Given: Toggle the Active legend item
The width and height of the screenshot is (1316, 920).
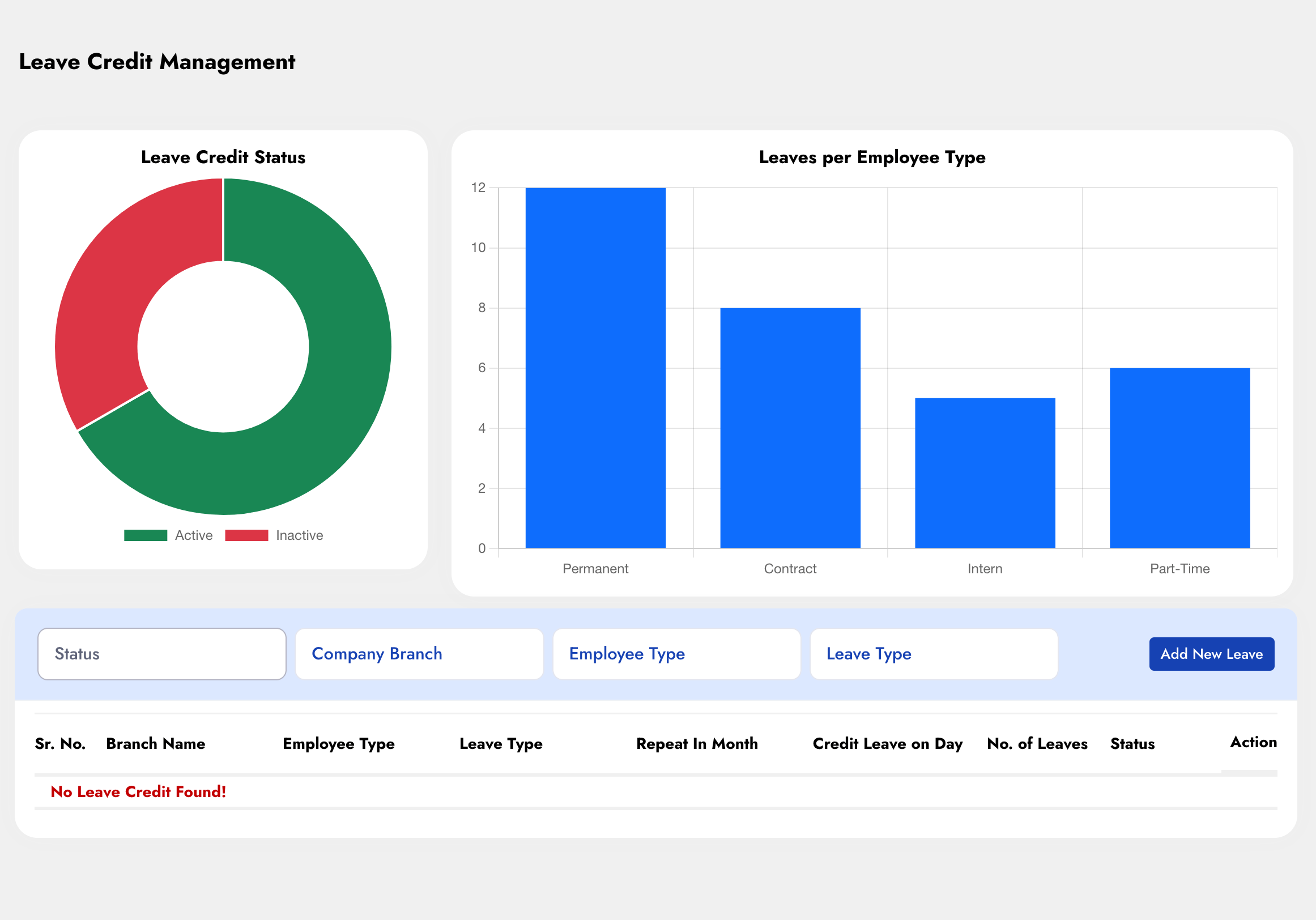Looking at the screenshot, I should coord(194,535).
